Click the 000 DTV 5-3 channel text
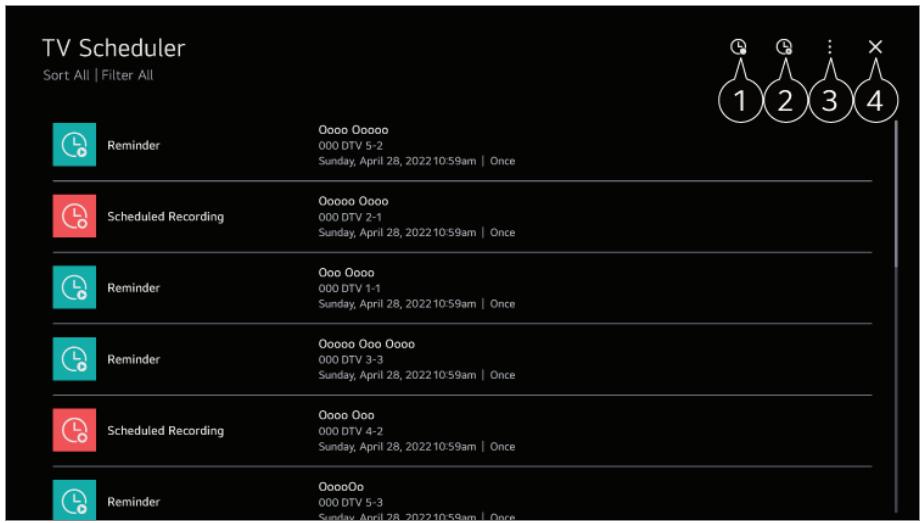This screenshot has width=921, height=523. pyautogui.click(x=350, y=502)
